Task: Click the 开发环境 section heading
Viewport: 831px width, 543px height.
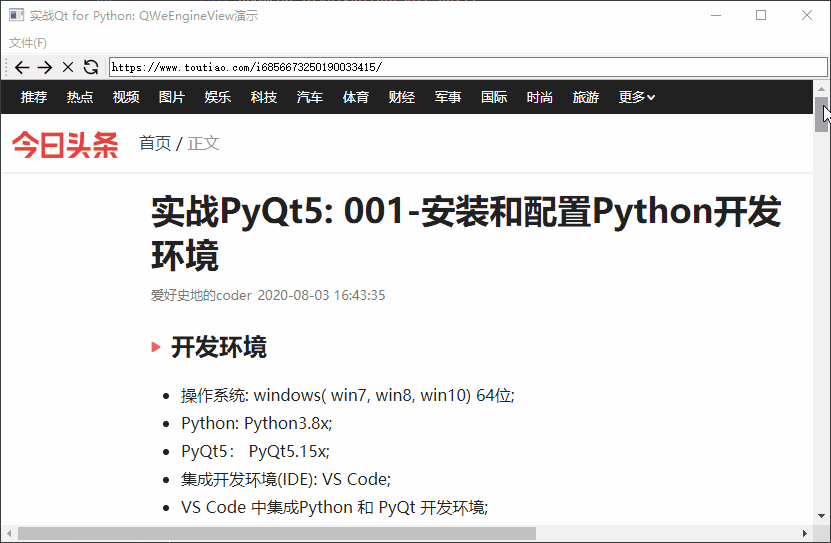Action: pos(219,348)
